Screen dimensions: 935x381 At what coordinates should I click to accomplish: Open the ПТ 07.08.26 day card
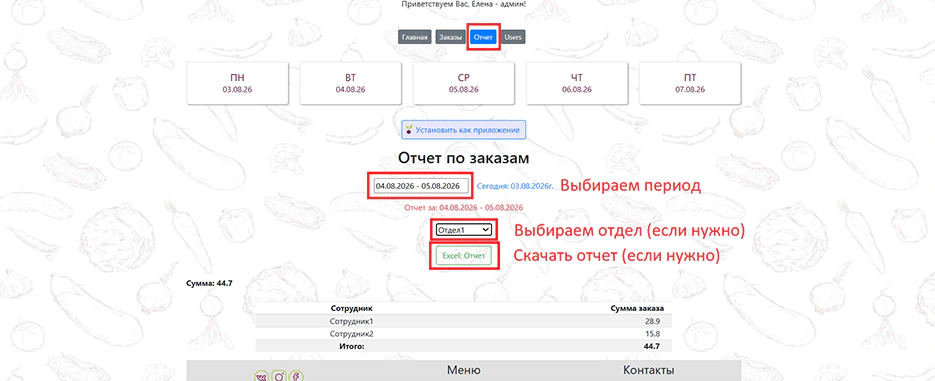(690, 83)
